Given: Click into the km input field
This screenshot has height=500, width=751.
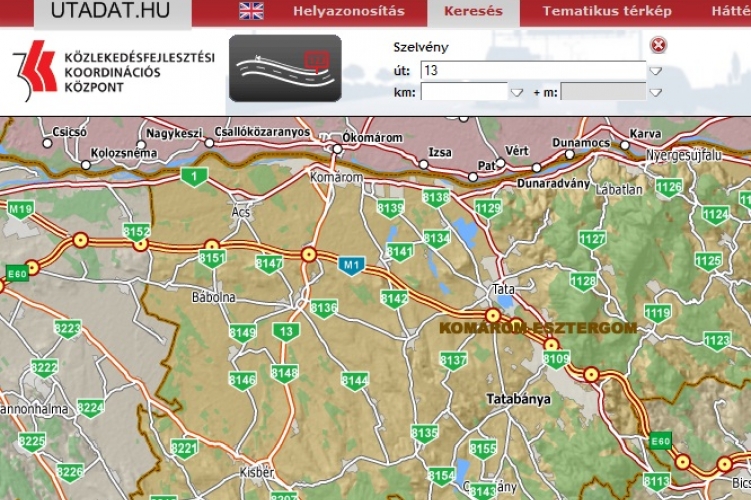Looking at the screenshot, I should click(465, 92).
